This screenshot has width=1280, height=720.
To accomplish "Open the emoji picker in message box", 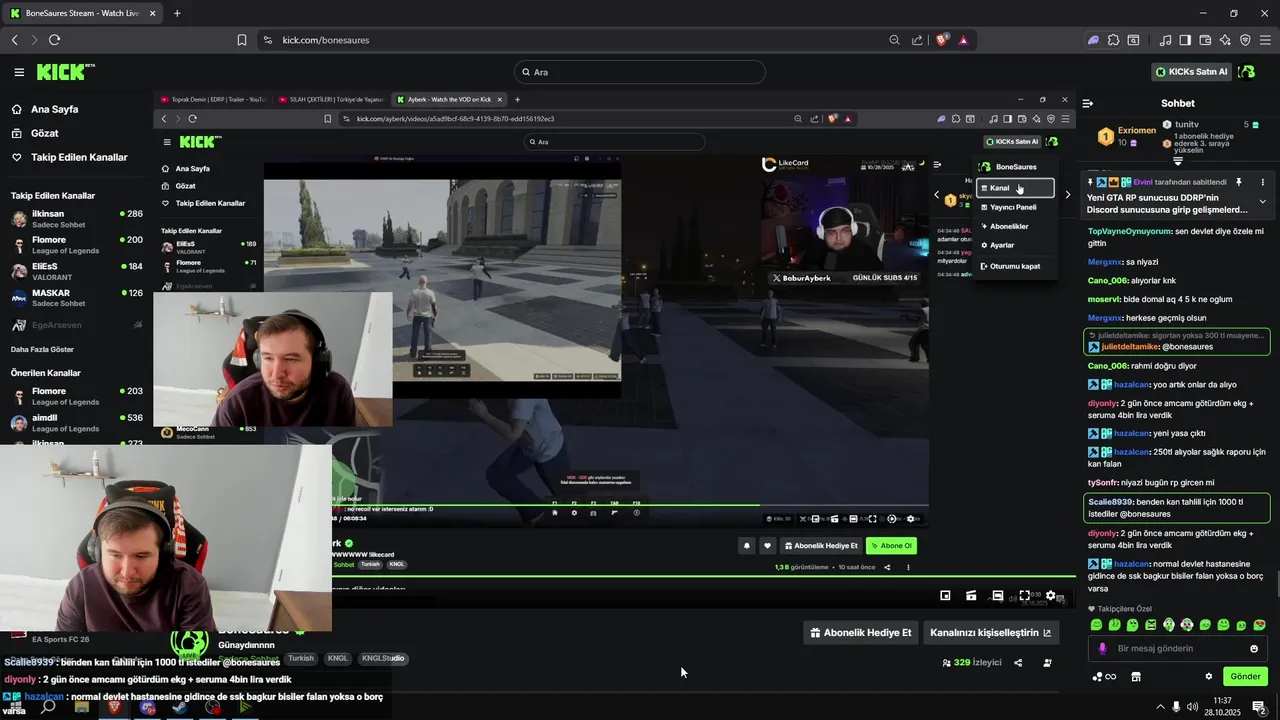I will [1254, 649].
